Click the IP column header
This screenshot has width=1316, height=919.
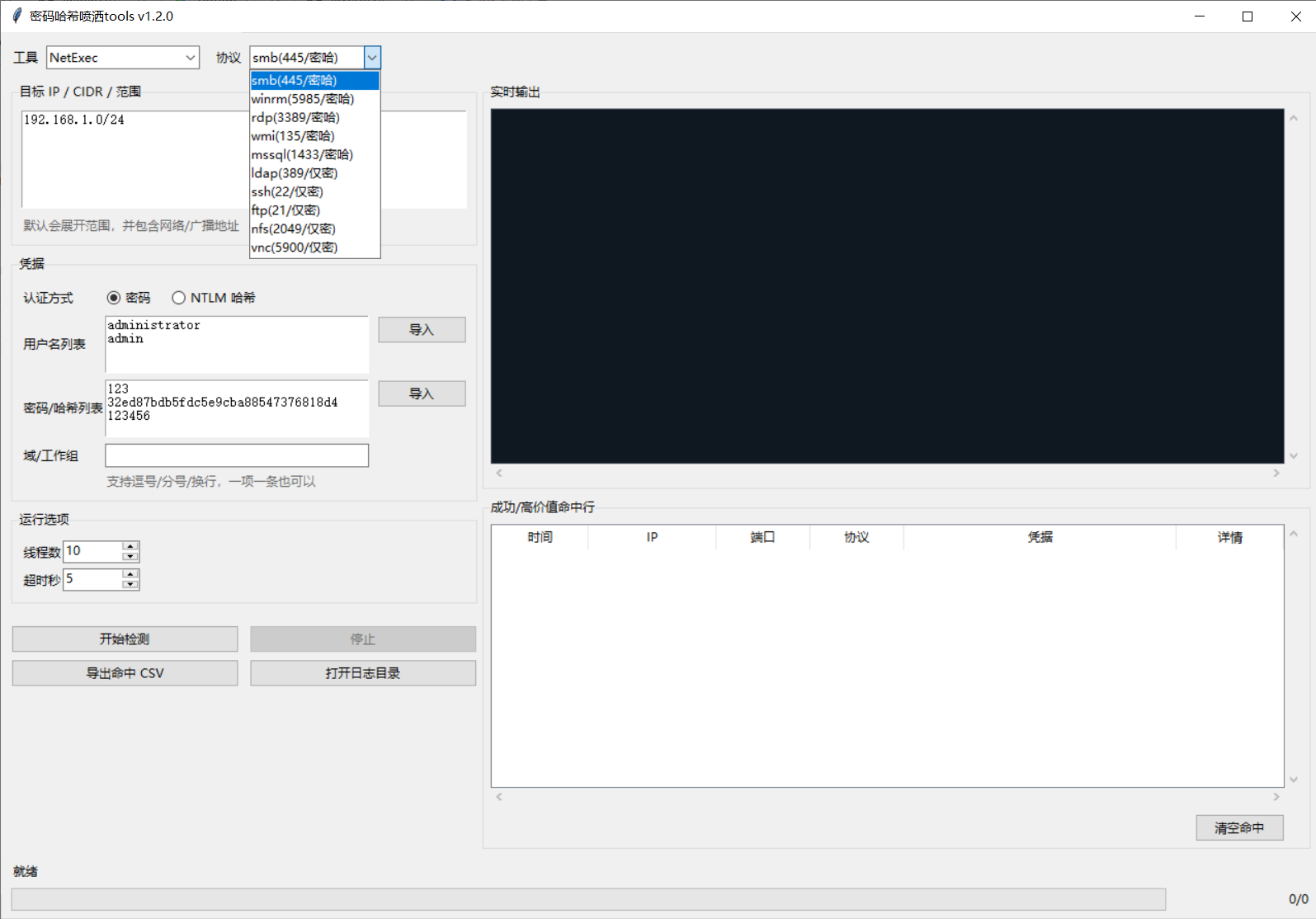652,537
